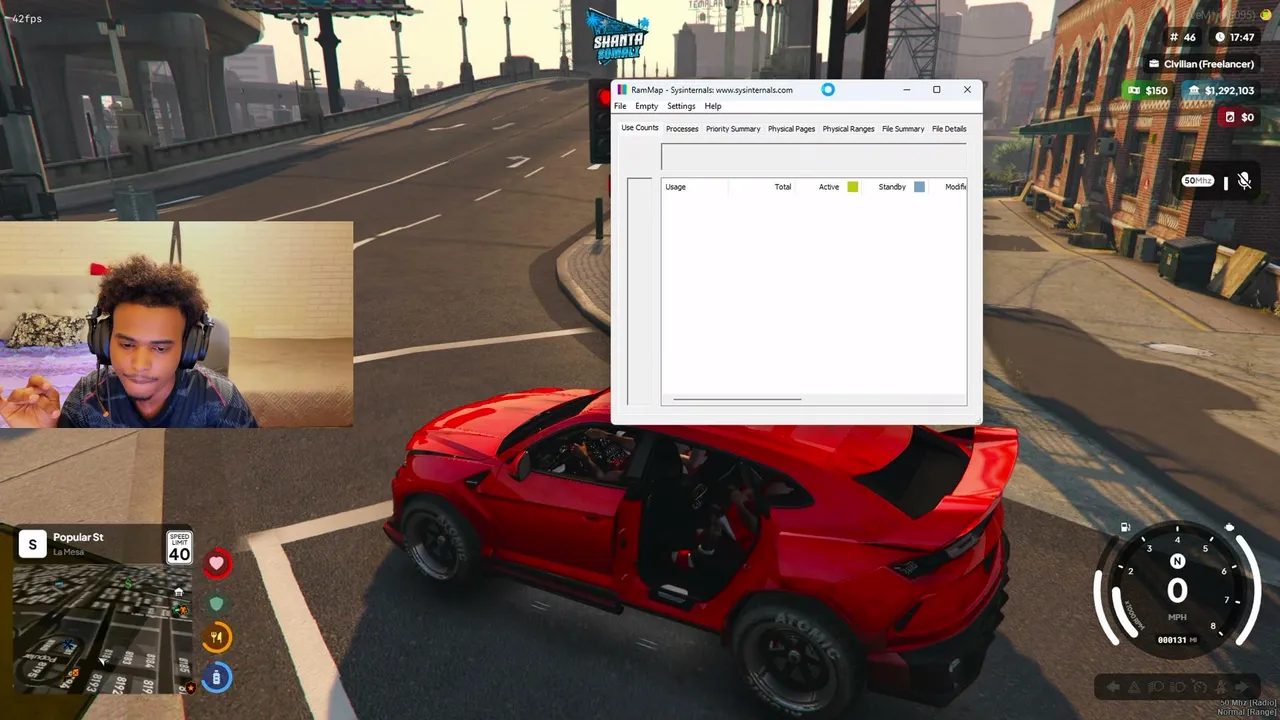Open the File menu in RamMap
This screenshot has height=720, width=1280.
pyautogui.click(x=620, y=106)
